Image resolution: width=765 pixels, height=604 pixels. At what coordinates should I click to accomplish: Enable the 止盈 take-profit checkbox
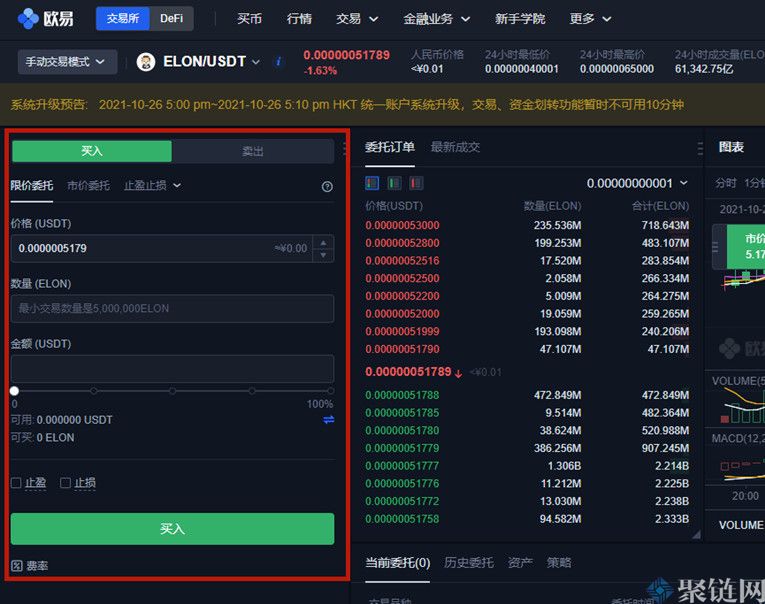(x=16, y=483)
